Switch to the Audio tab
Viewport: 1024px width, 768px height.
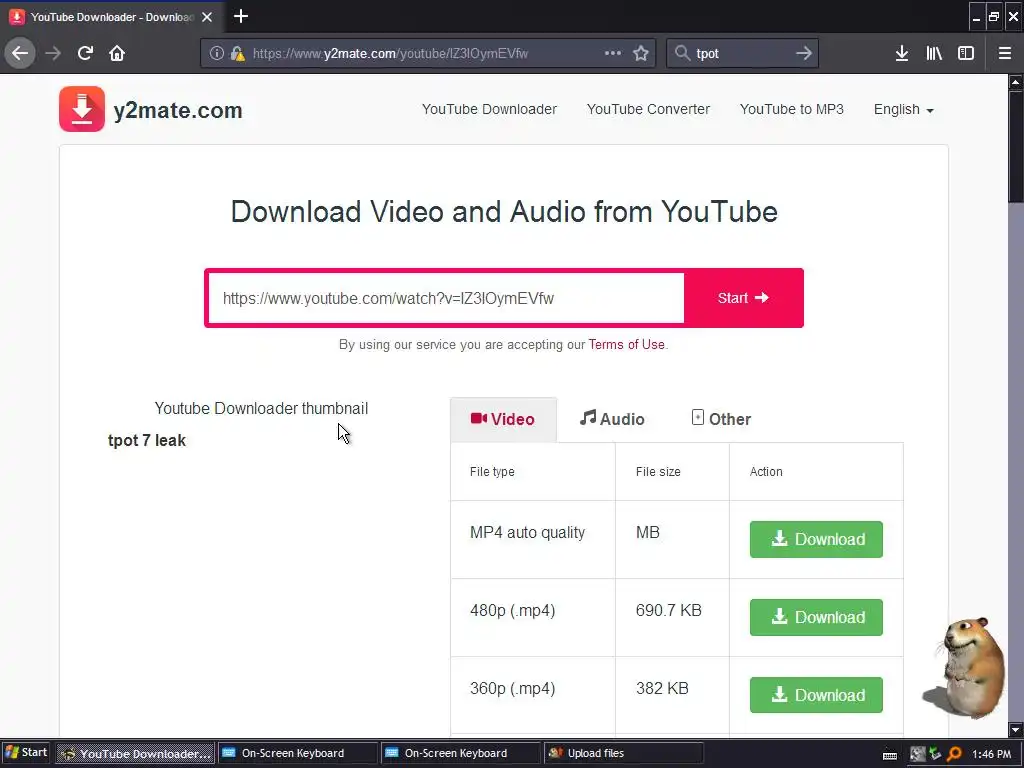(612, 419)
